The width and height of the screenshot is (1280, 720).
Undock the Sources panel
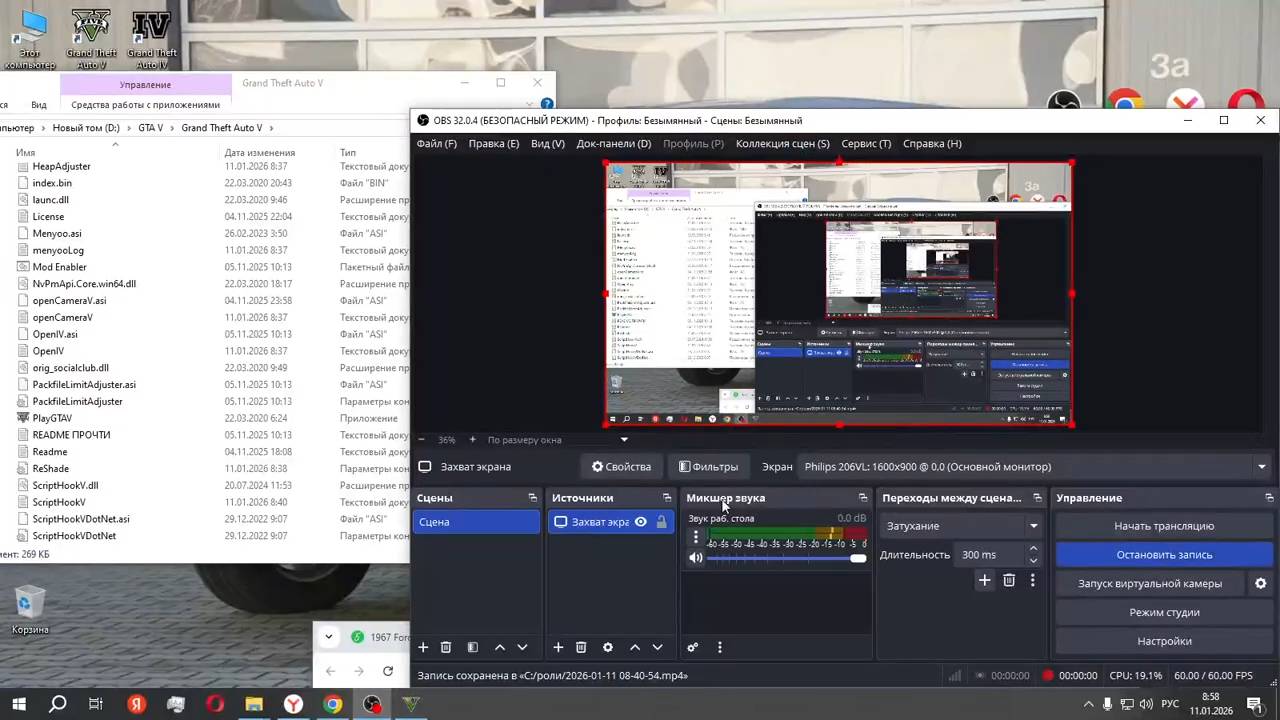click(x=667, y=498)
